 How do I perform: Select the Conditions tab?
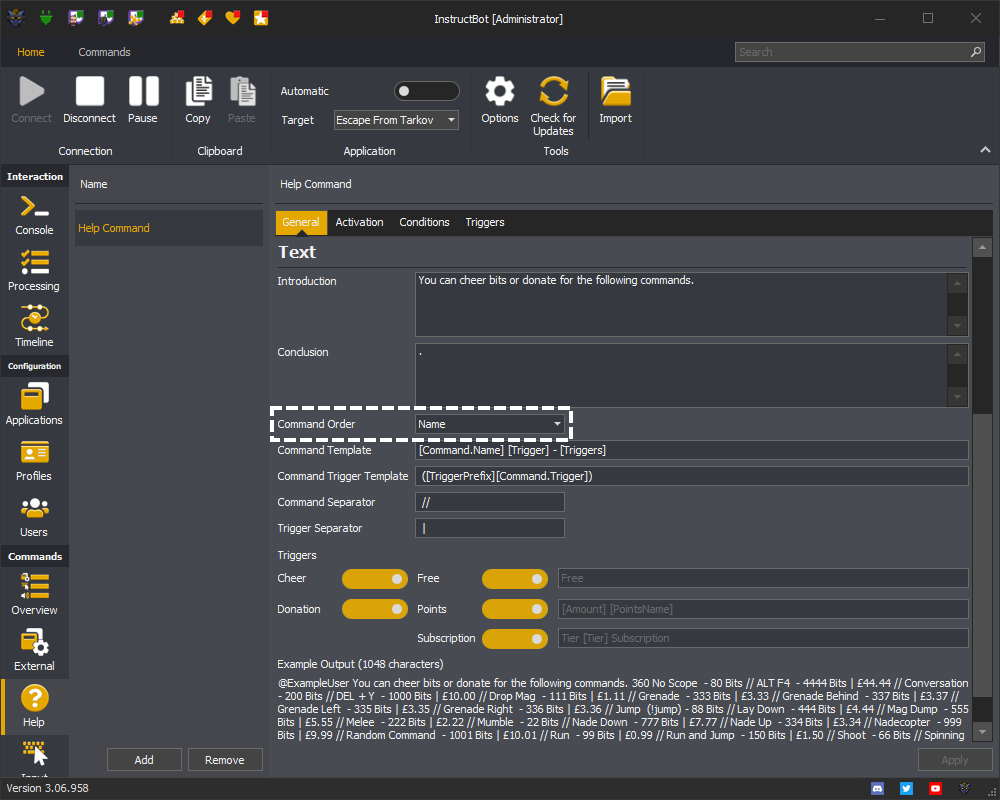coord(424,222)
